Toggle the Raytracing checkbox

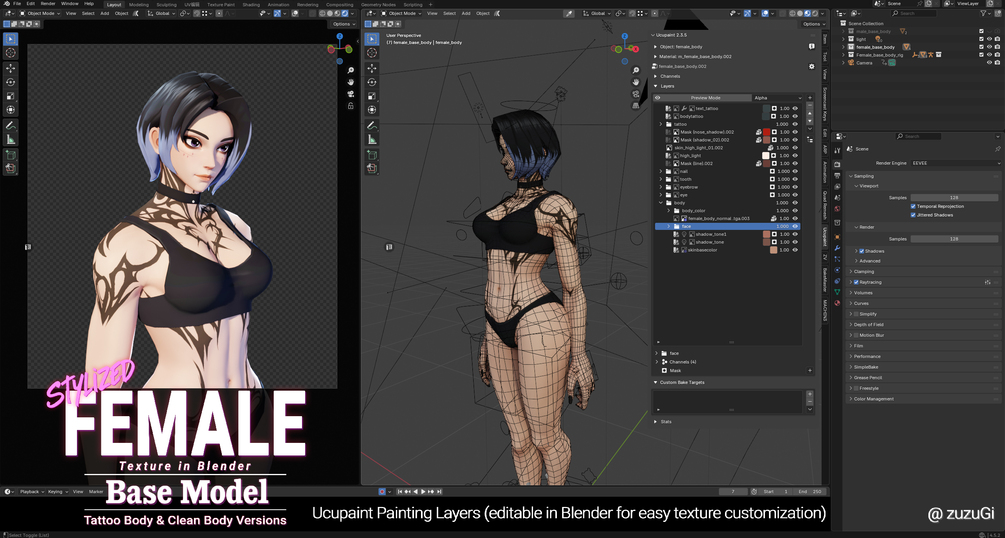856,282
